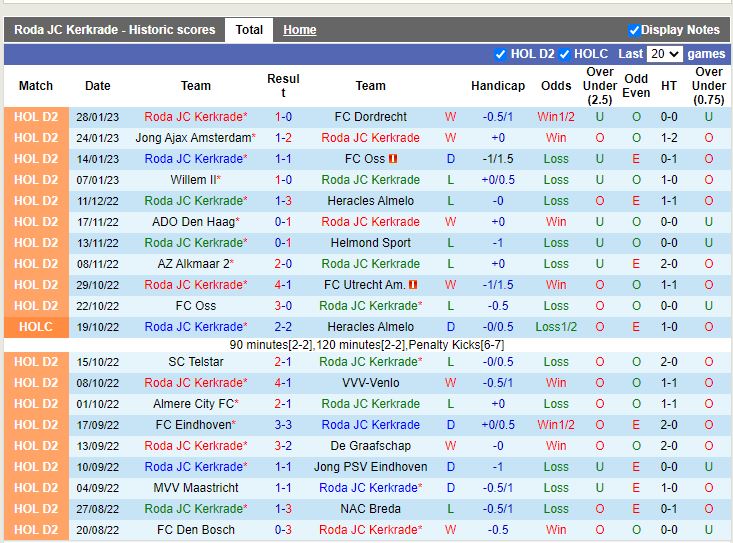Screen dimensions: 733x543
Task: Click FC Oss in the 22/10/22 row
Action: point(196,306)
